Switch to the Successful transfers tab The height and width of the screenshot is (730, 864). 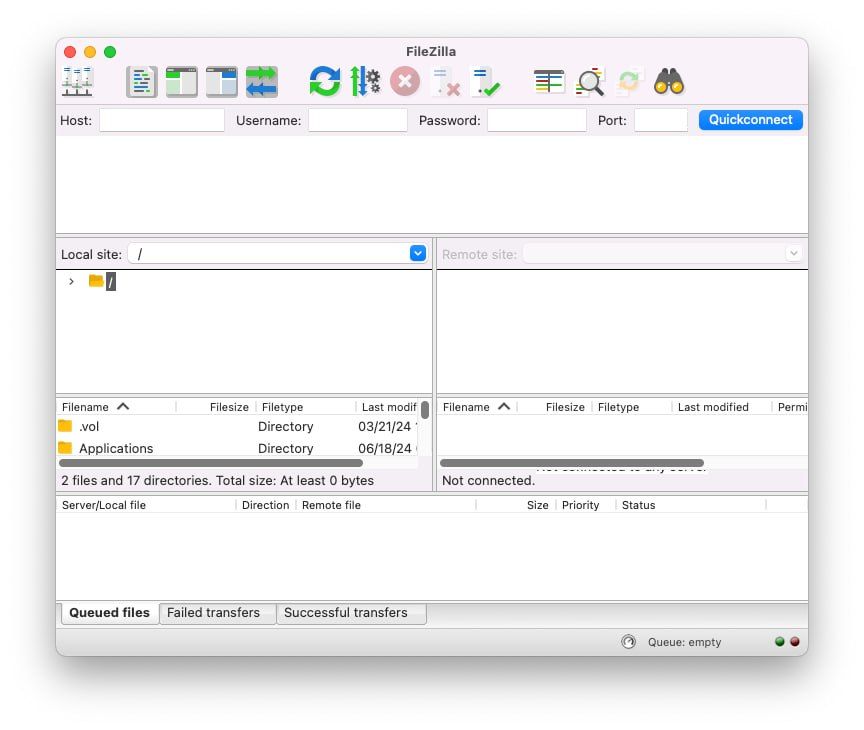click(x=351, y=613)
